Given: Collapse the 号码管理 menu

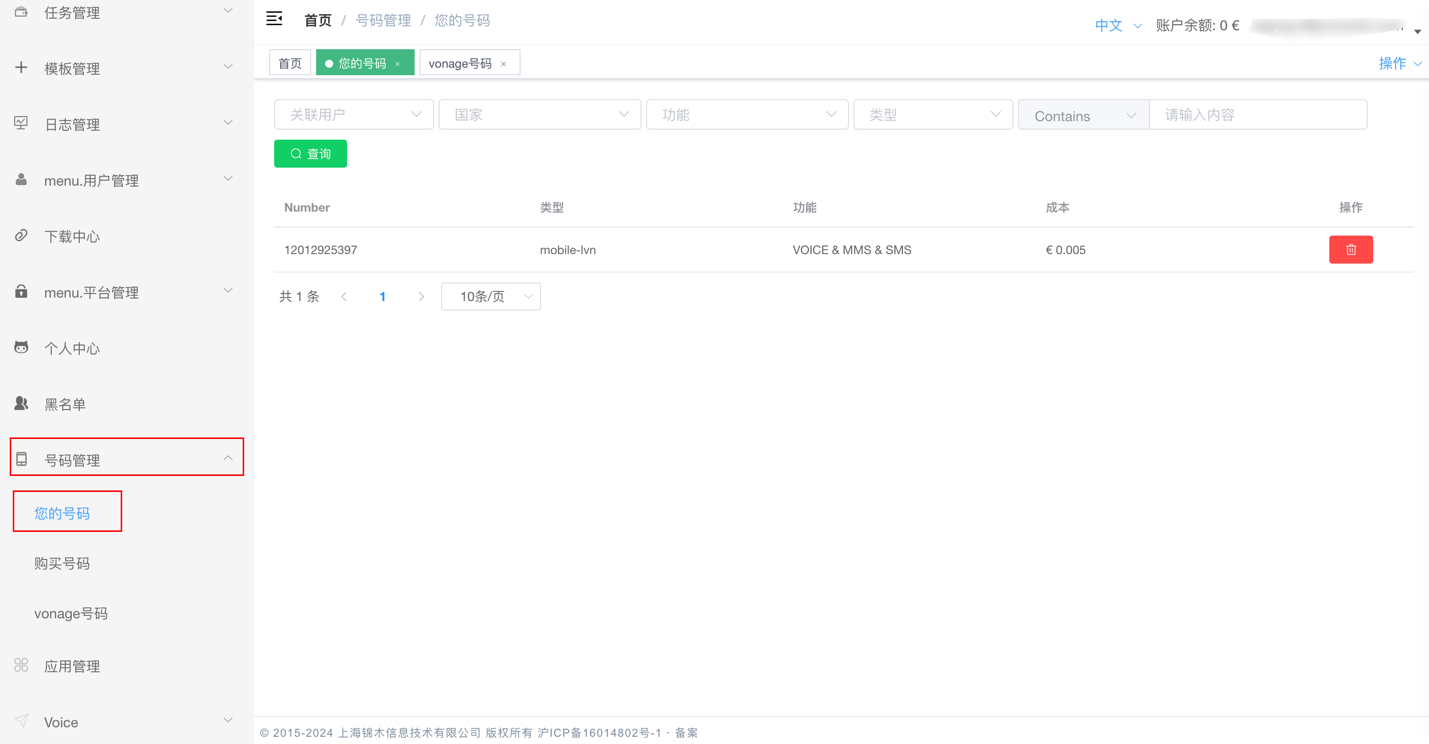Looking at the screenshot, I should coord(228,459).
